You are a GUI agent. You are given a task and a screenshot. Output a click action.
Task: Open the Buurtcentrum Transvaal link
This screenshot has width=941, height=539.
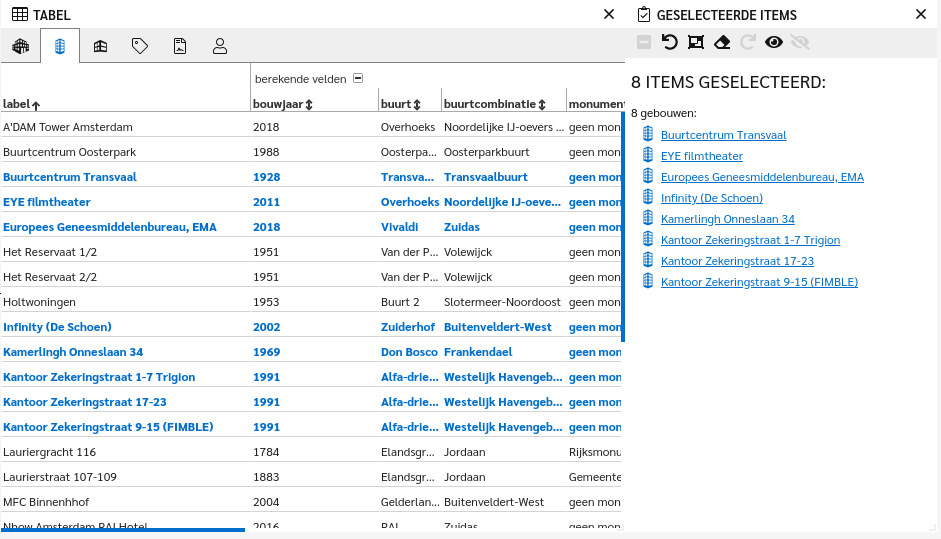(x=723, y=135)
